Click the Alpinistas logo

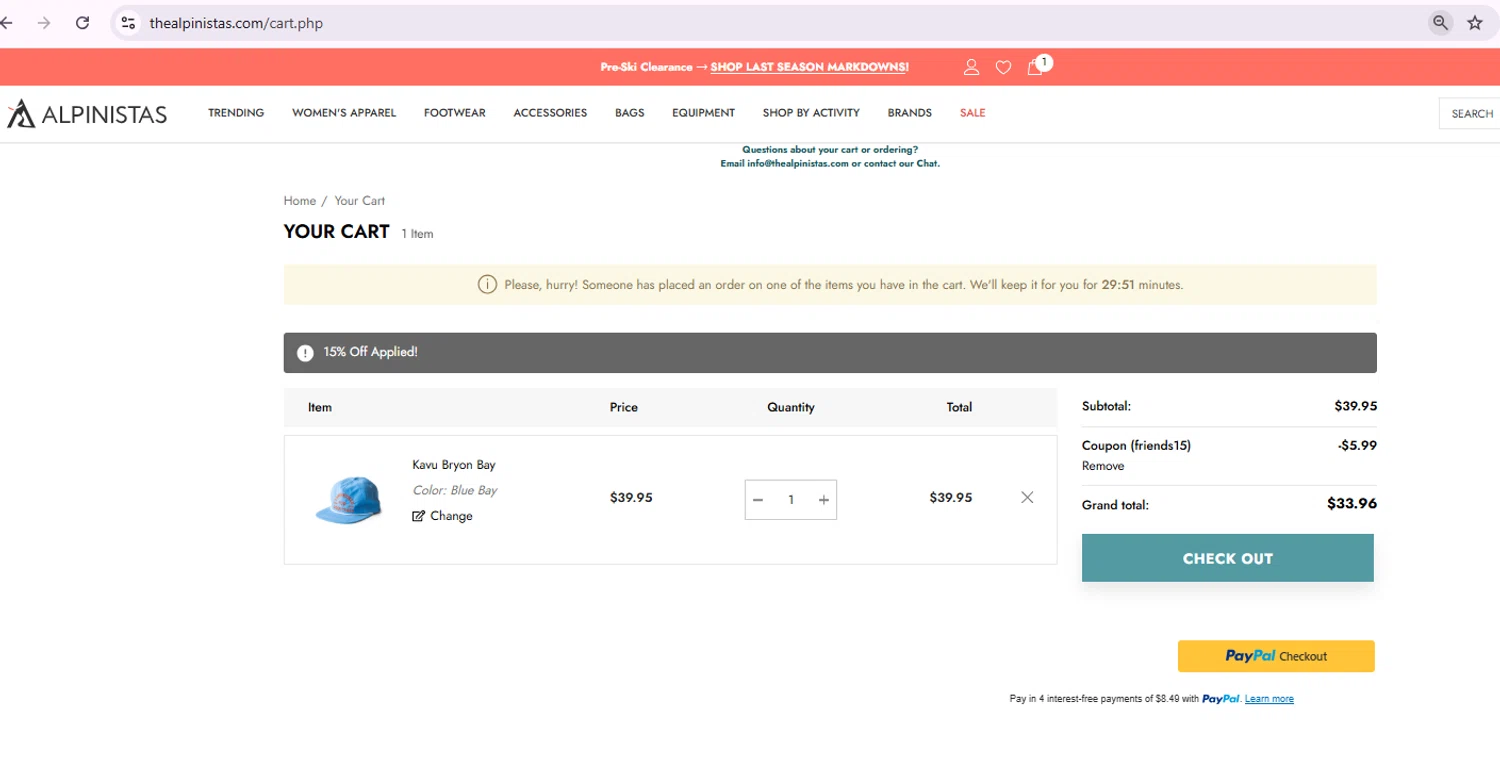pyautogui.click(x=87, y=114)
